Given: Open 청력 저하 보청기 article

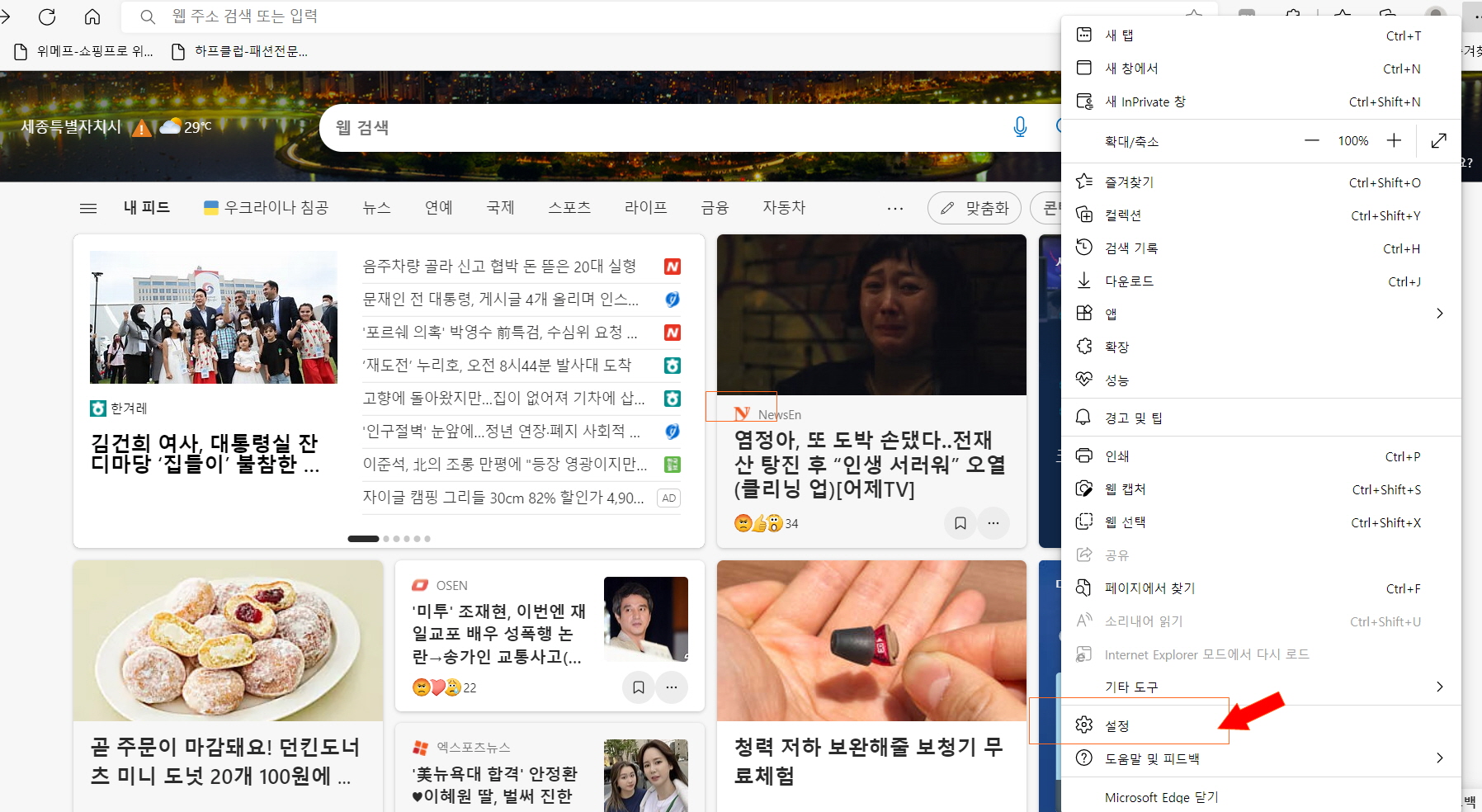Looking at the screenshot, I should 869,761.
